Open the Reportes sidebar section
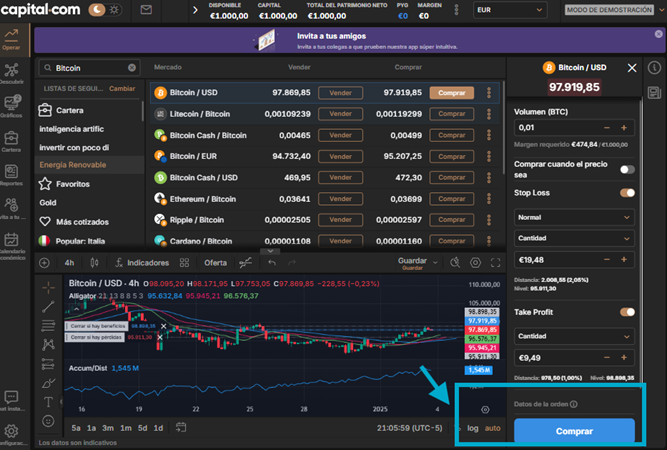 click(x=11, y=175)
